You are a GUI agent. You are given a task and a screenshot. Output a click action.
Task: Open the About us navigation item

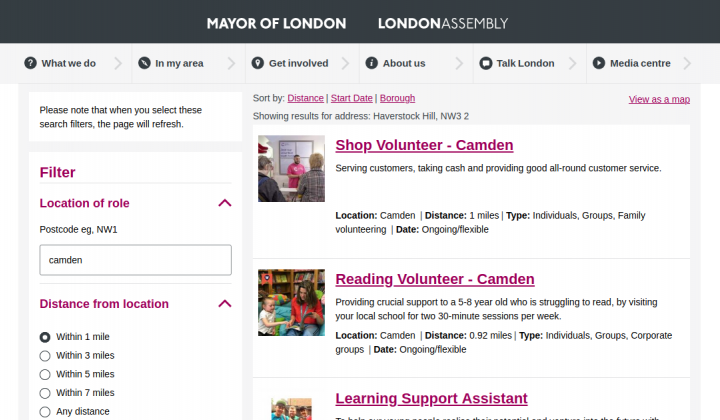coord(404,63)
